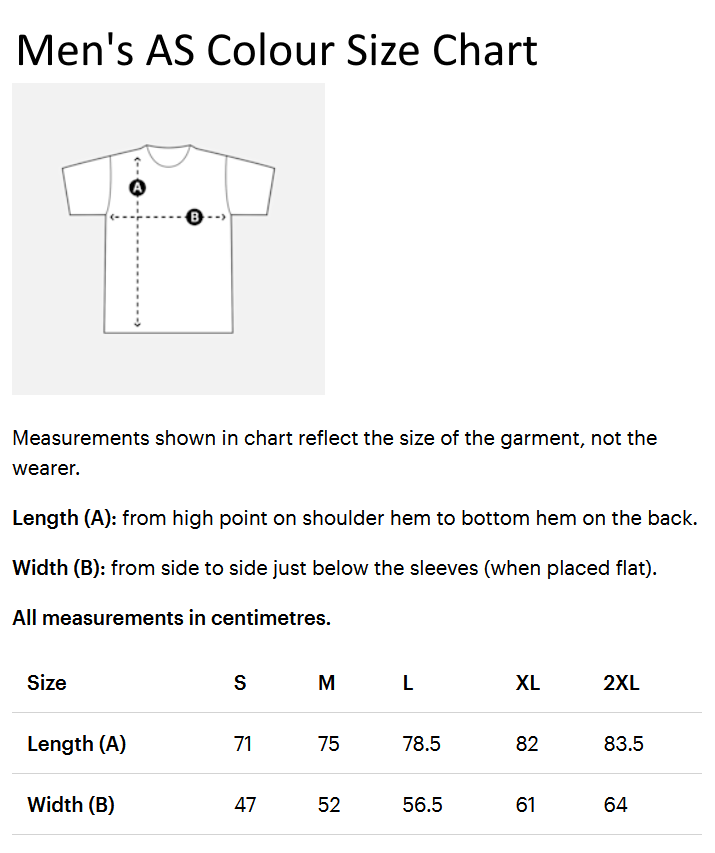Click the B marker on the t-shirt diagram
715x853 pixels.
point(194,216)
